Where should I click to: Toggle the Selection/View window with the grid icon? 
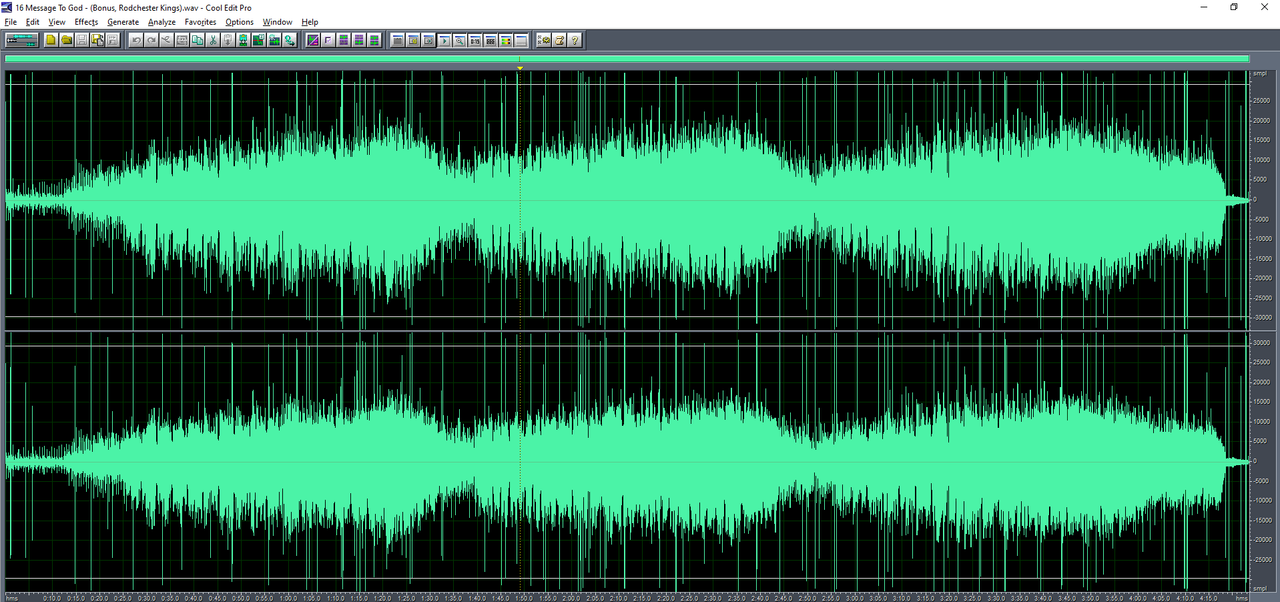tap(490, 40)
